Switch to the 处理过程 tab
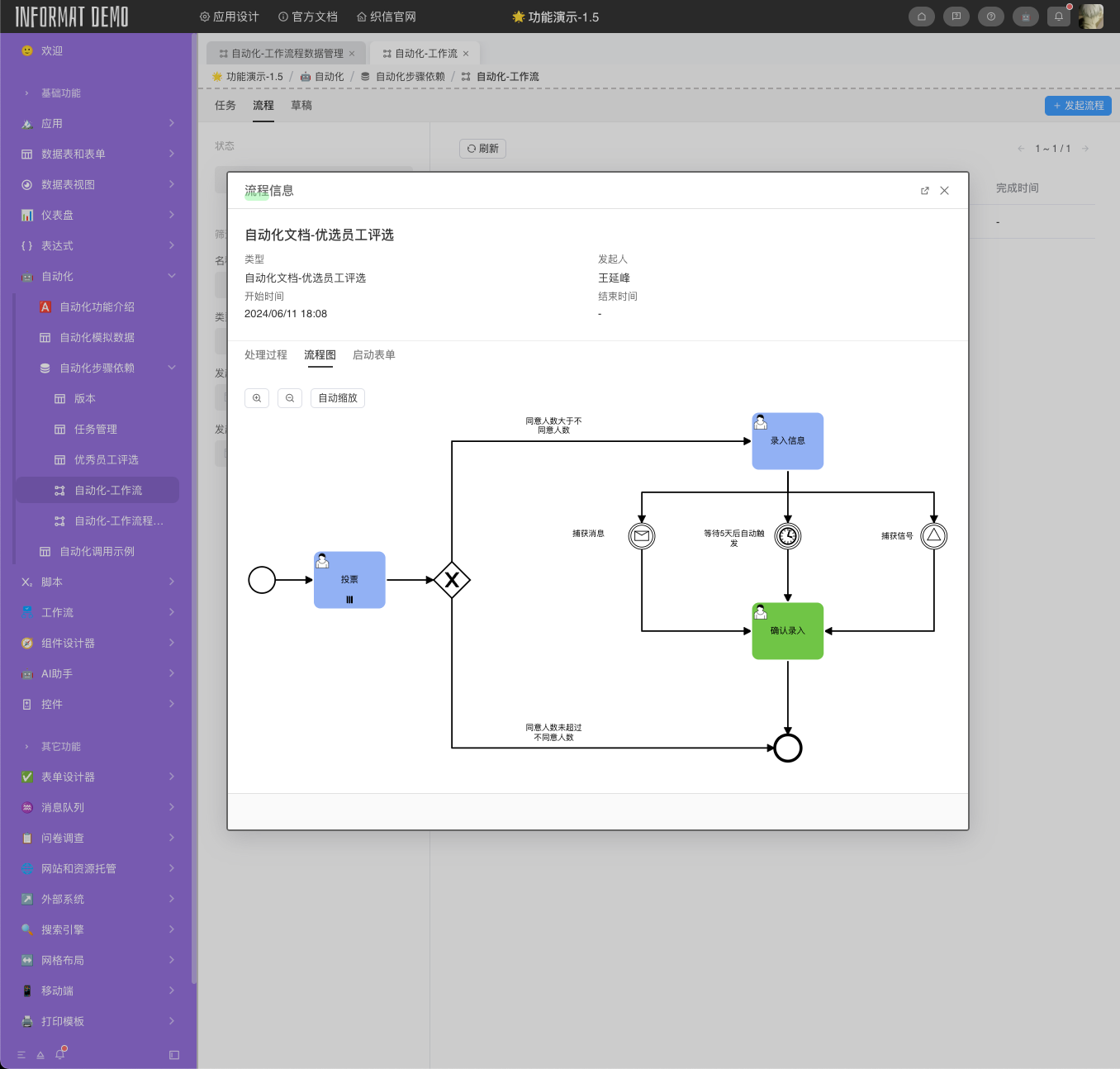The height and width of the screenshot is (1069, 1120). tap(266, 355)
